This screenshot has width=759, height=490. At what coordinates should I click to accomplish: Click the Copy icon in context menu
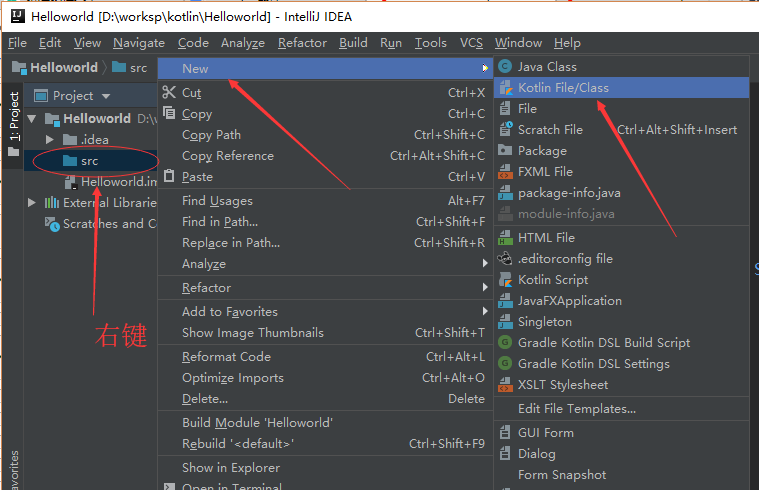coord(169,113)
